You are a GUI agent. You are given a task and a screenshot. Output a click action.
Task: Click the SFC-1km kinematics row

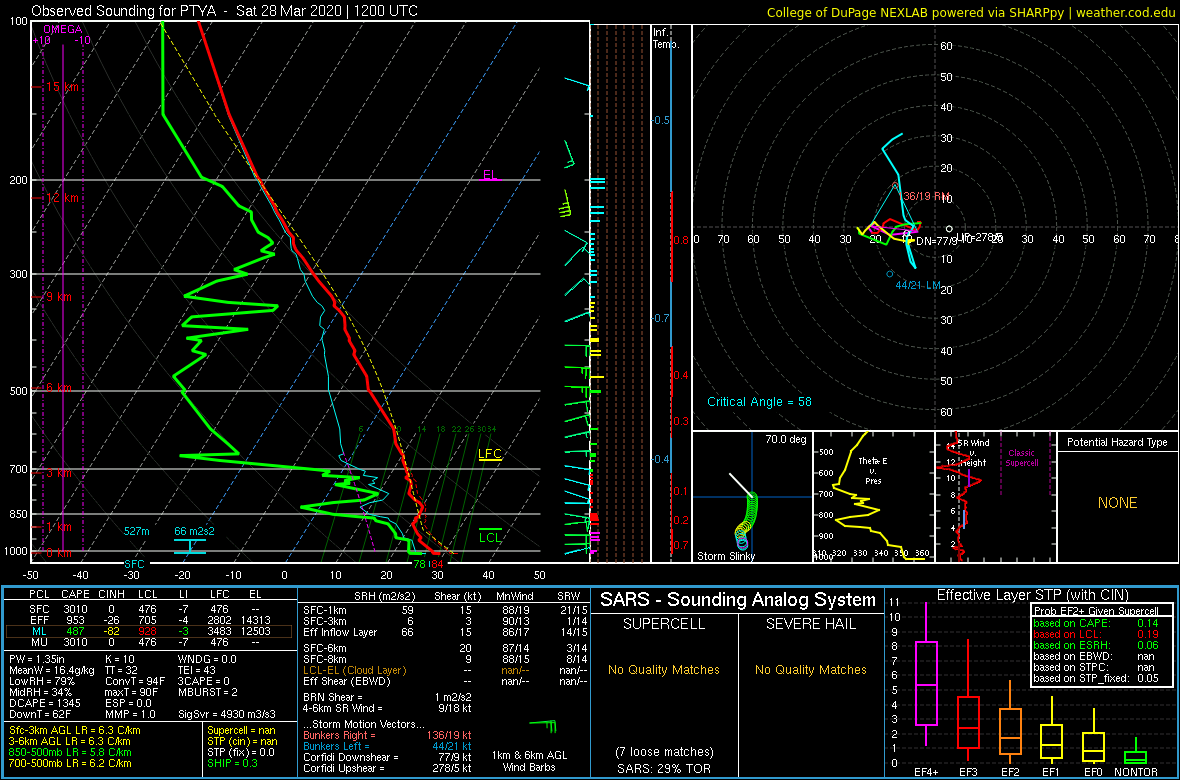[x=444, y=609]
